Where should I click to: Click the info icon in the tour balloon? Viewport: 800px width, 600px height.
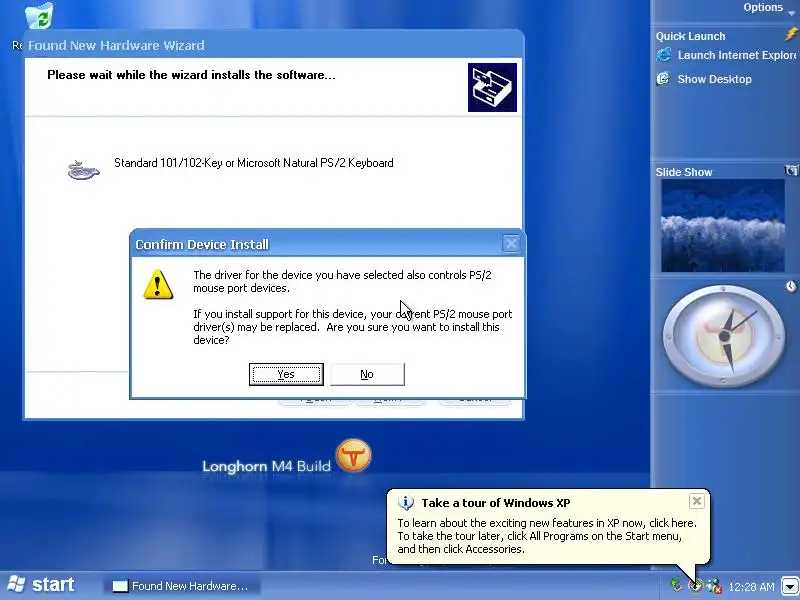[406, 503]
